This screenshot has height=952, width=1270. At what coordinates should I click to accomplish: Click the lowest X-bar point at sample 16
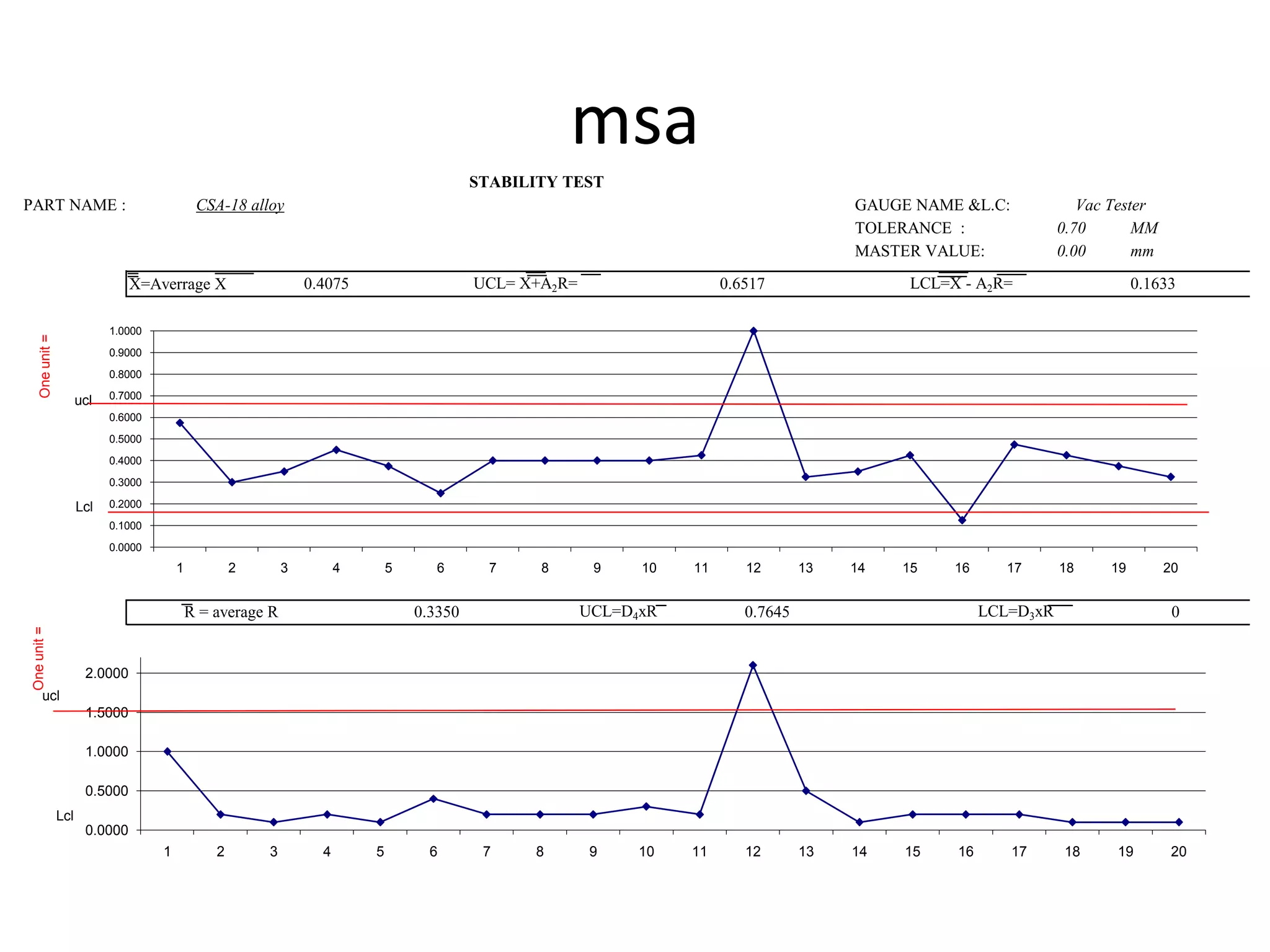pyautogui.click(x=962, y=520)
